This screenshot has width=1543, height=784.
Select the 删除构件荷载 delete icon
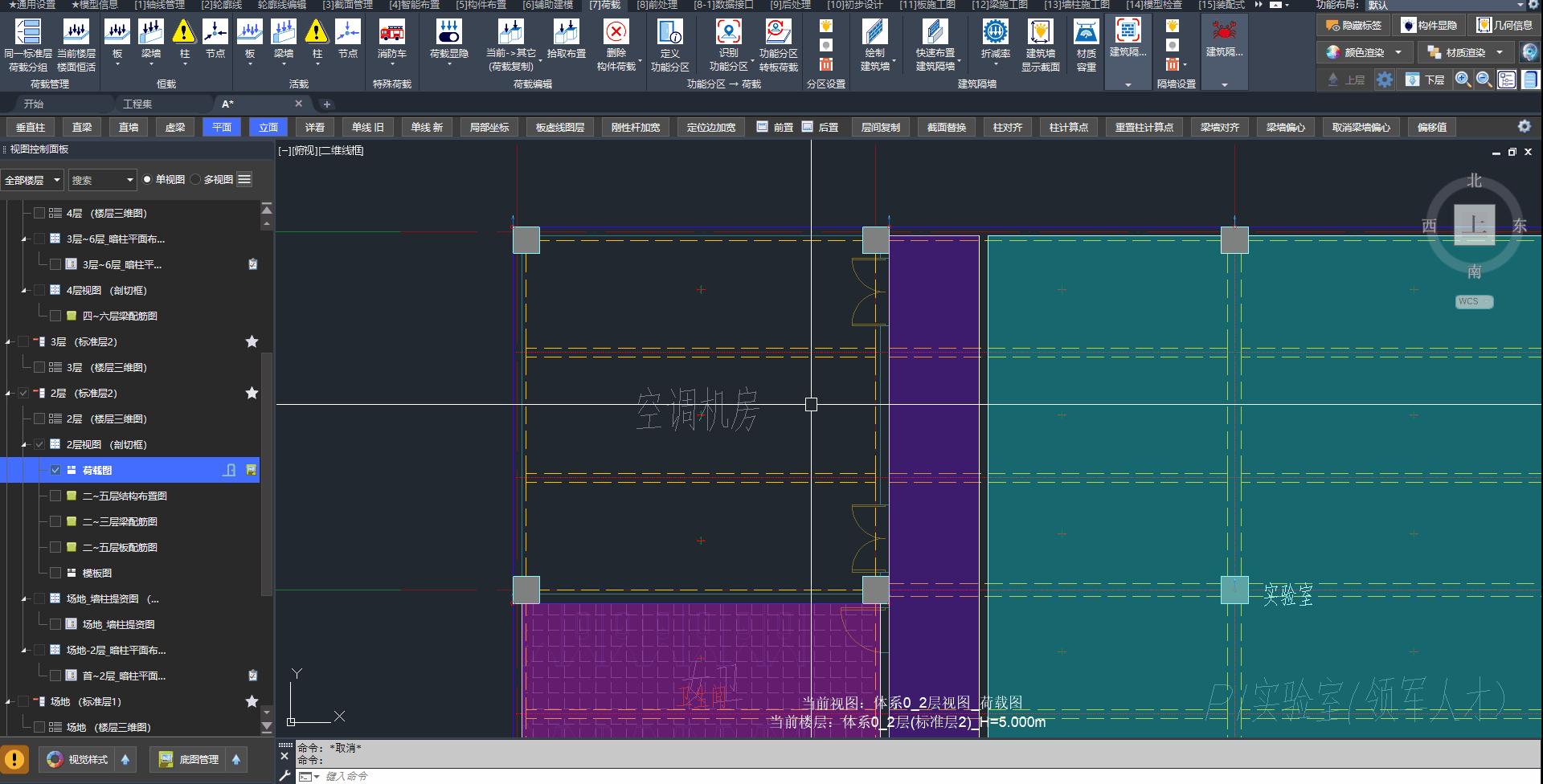click(616, 33)
